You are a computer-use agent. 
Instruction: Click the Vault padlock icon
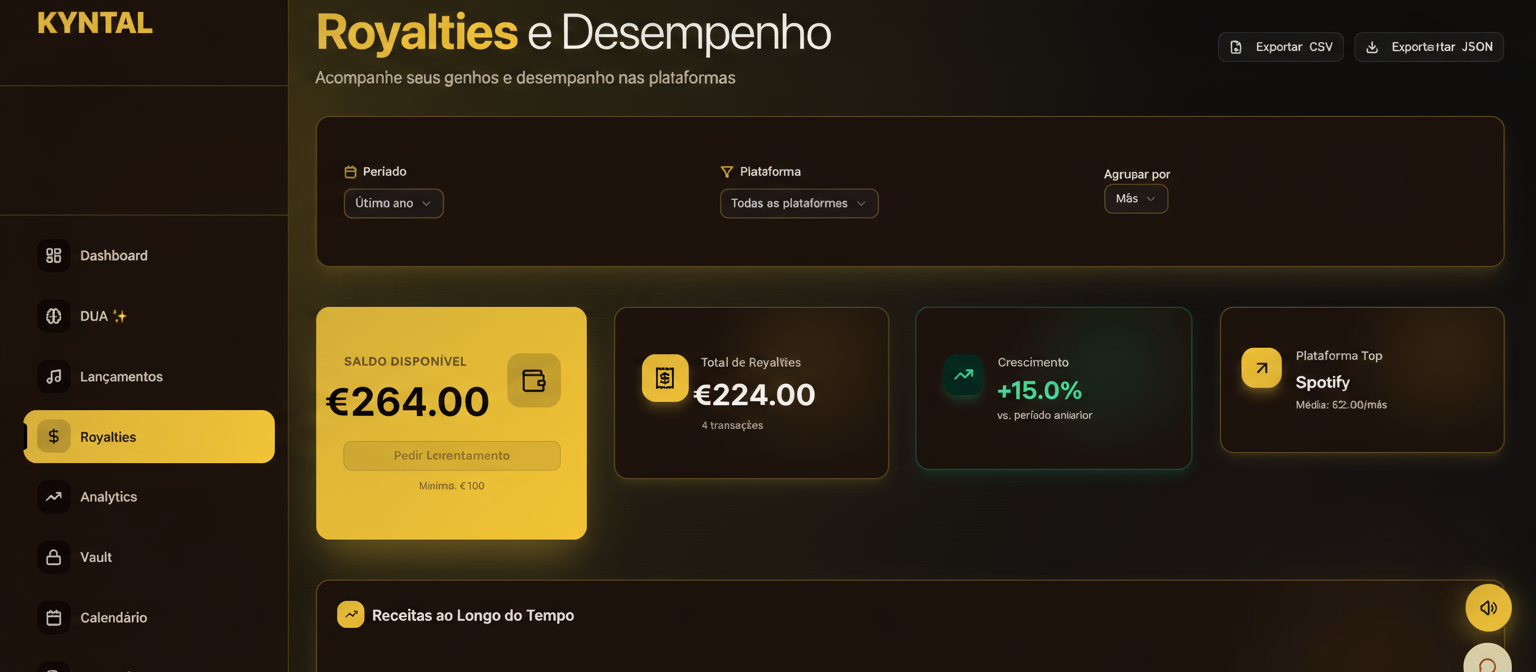tap(54, 557)
